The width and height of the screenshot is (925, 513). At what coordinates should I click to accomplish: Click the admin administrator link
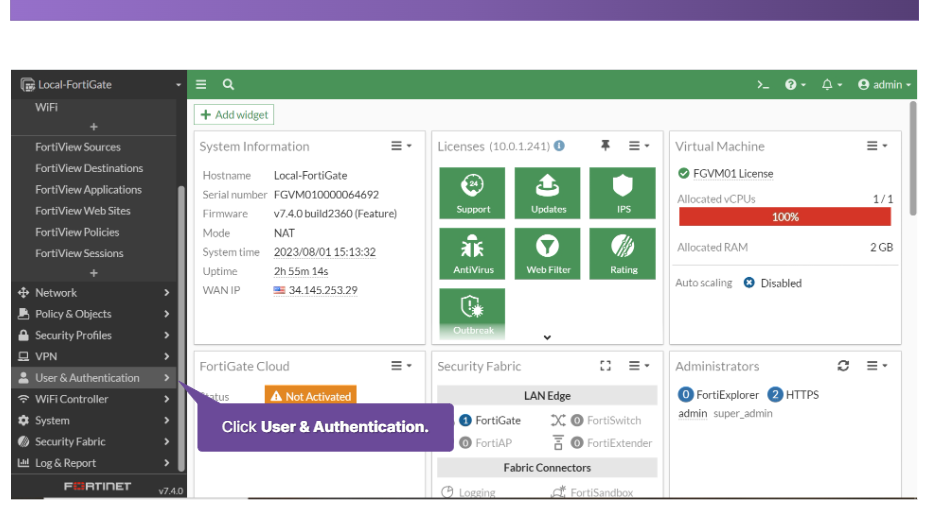click(x=693, y=413)
